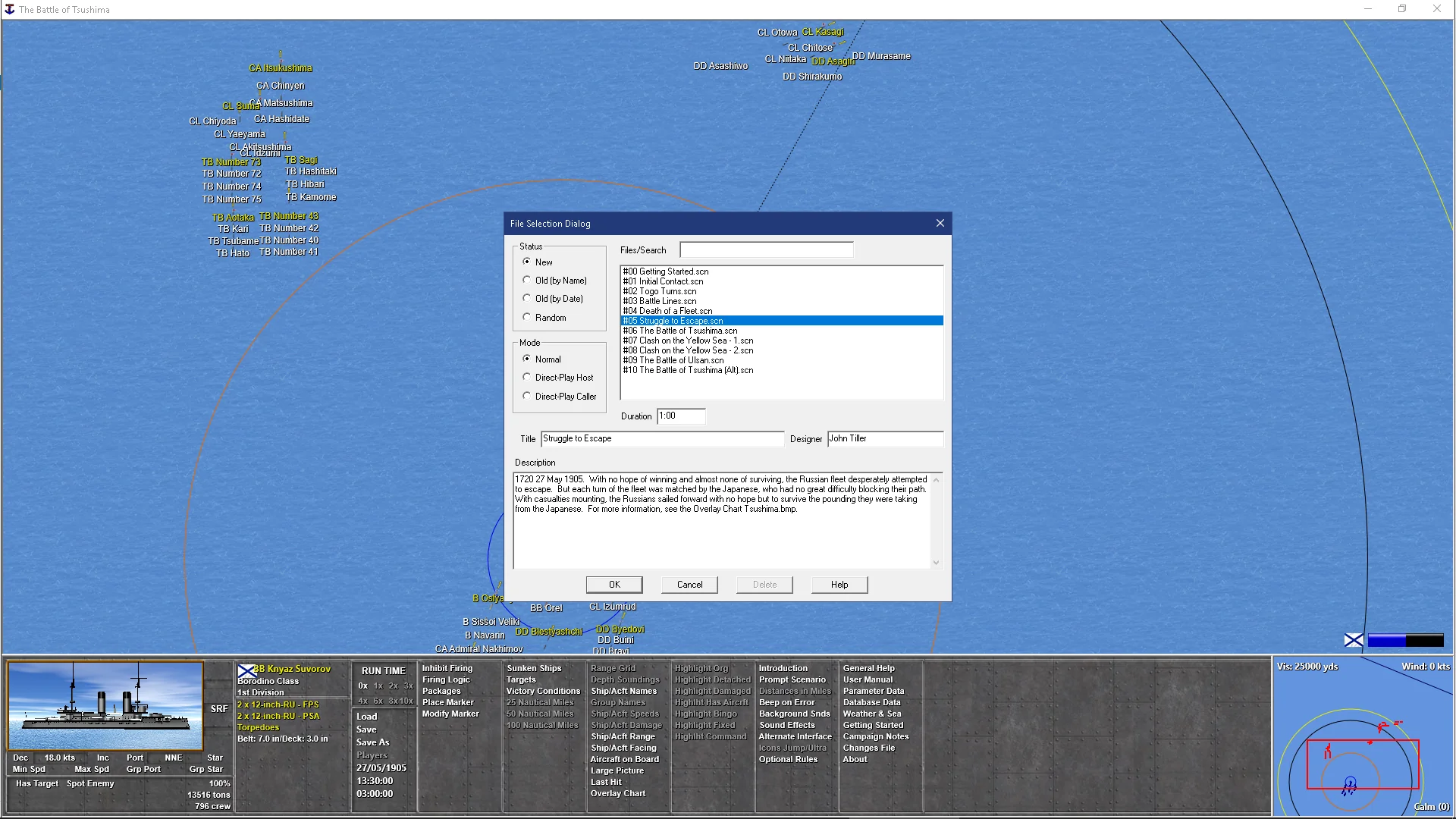Select the BB Orel ship marker on map
Image resolution: width=1456 pixels, height=819 pixels.
pos(546,608)
